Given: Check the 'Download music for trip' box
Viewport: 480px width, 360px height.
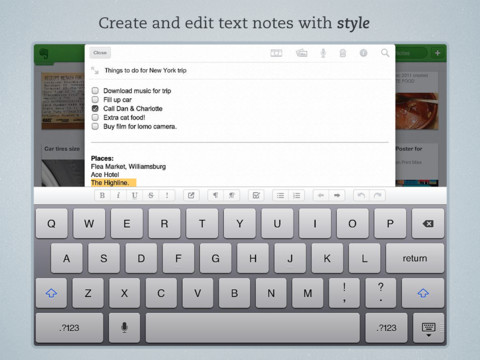Looking at the screenshot, I should click(x=95, y=90).
